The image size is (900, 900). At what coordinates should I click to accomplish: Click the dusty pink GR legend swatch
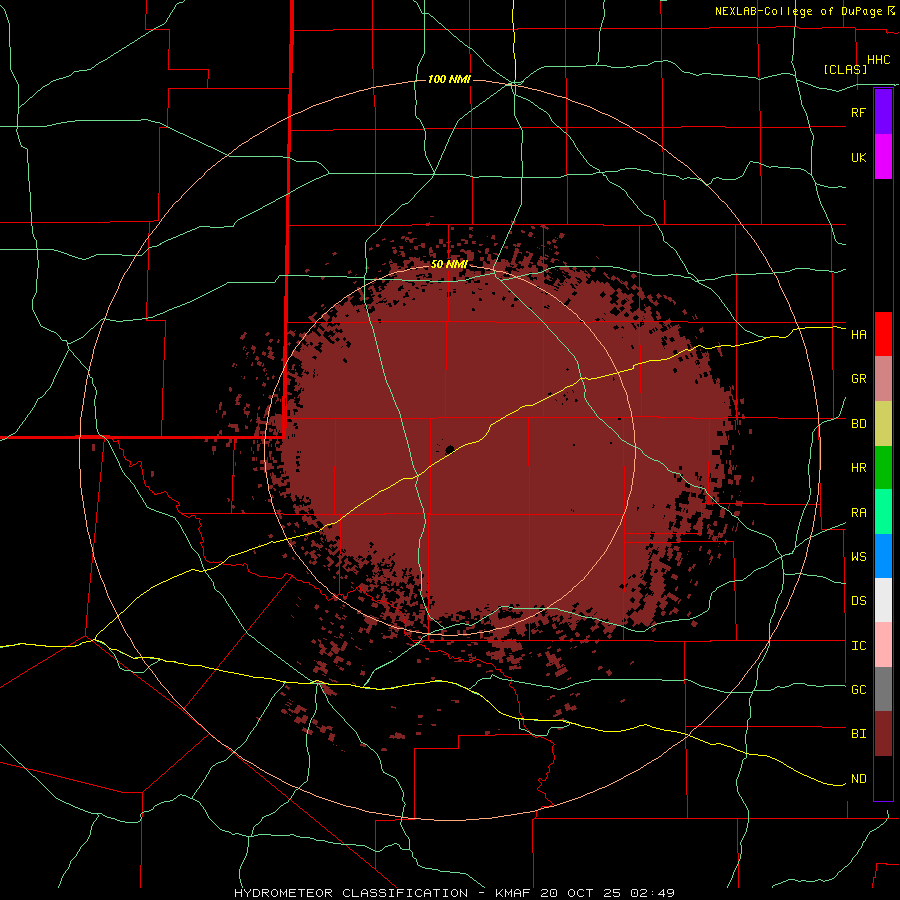point(883,379)
